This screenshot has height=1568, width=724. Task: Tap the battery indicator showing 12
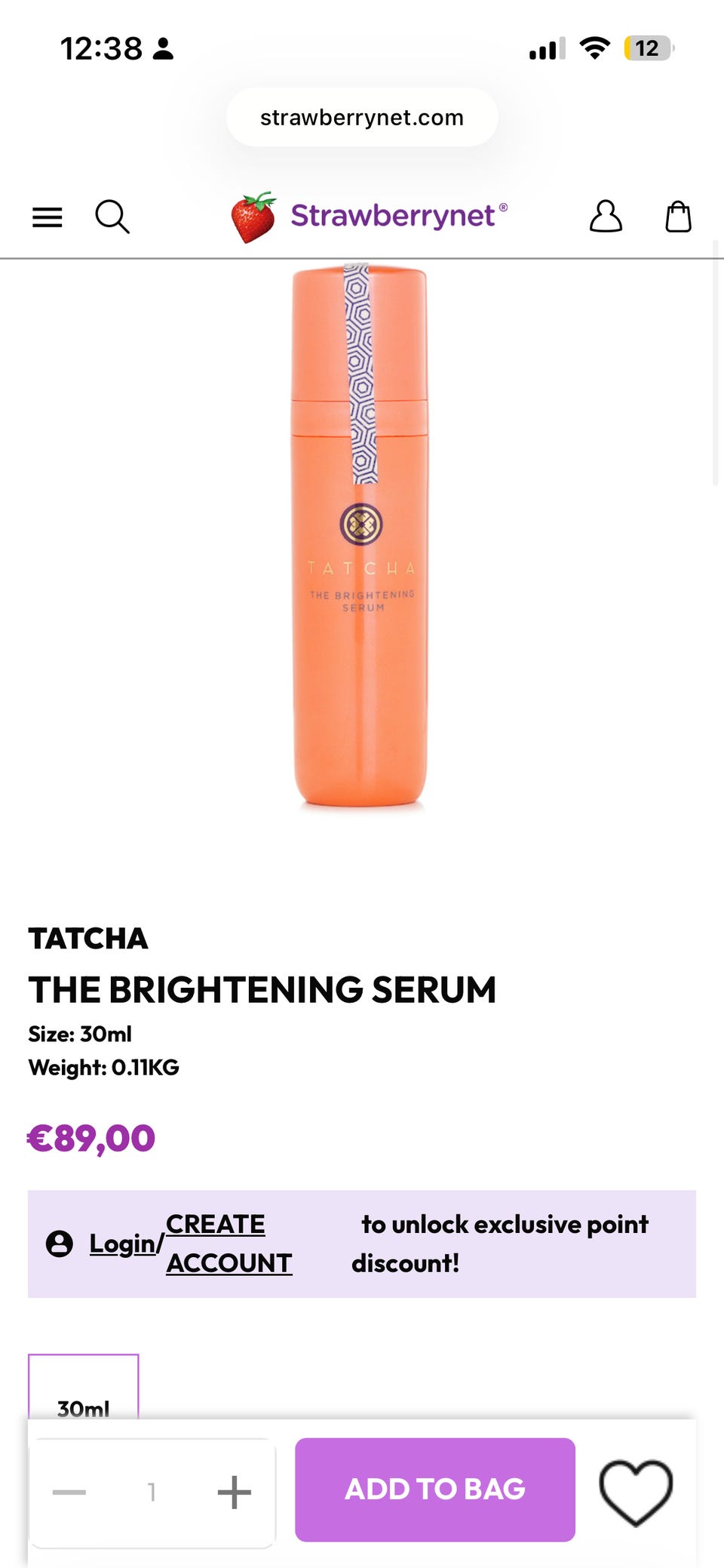coord(649,48)
